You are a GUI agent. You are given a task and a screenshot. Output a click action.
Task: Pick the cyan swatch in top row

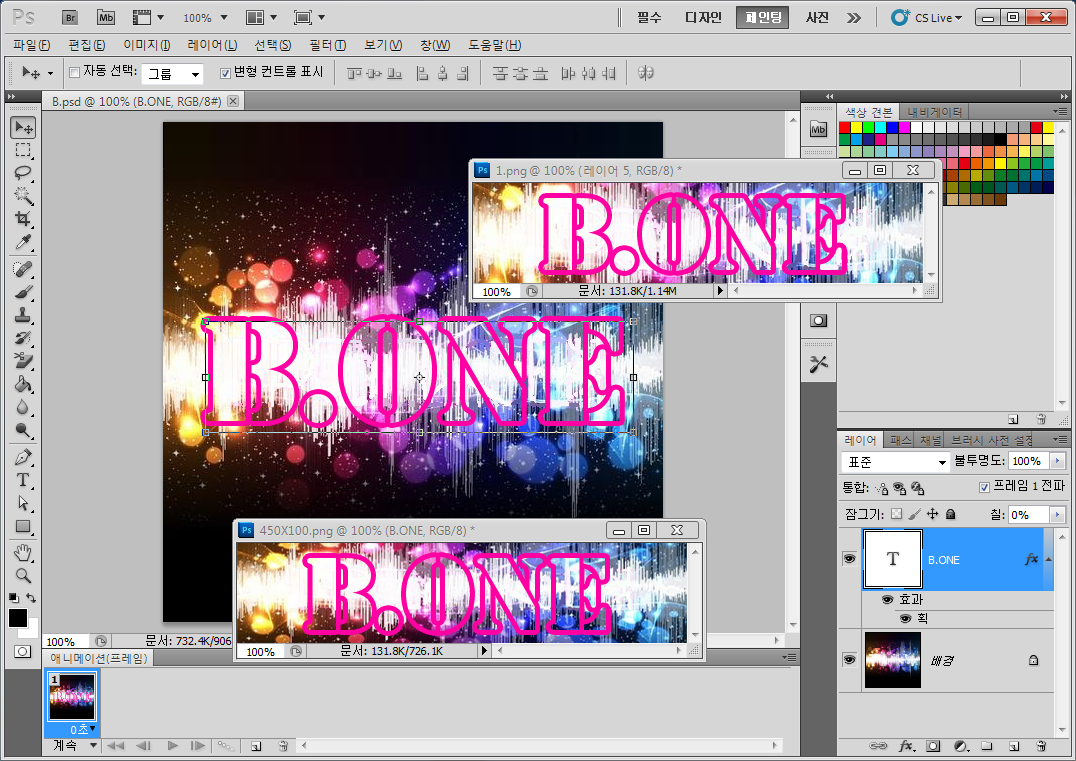click(x=880, y=128)
